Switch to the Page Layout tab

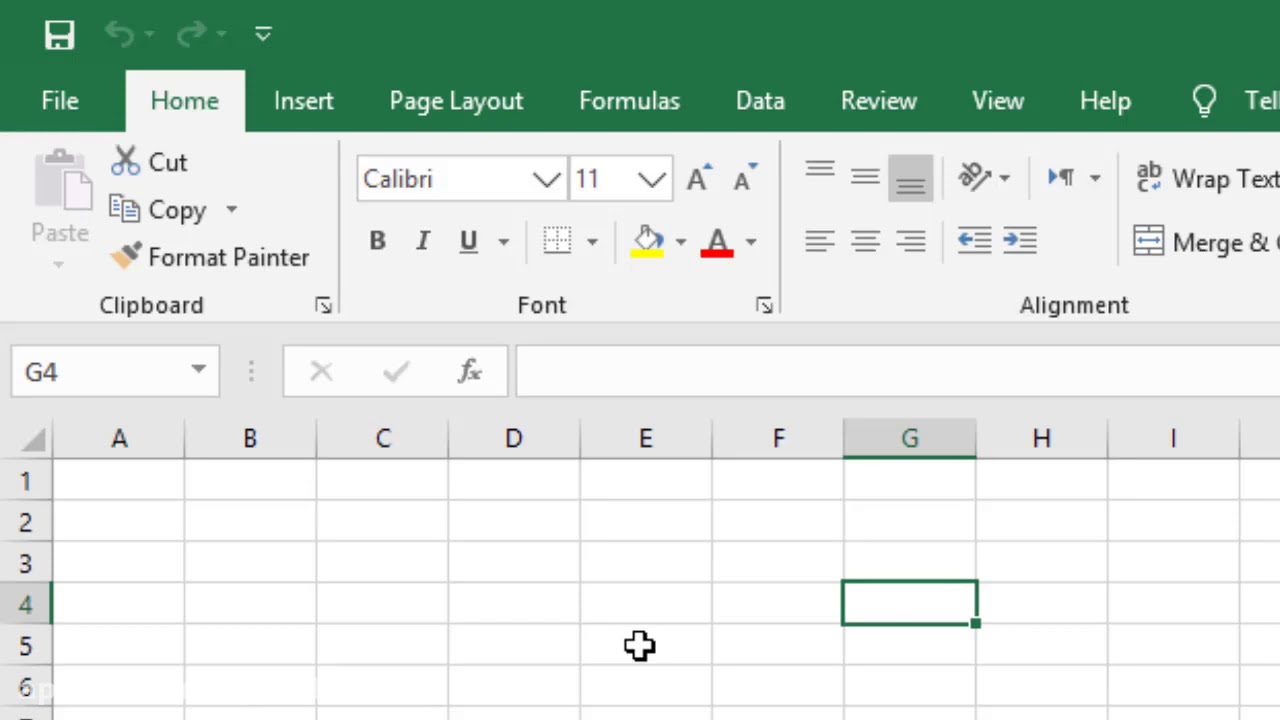(456, 101)
